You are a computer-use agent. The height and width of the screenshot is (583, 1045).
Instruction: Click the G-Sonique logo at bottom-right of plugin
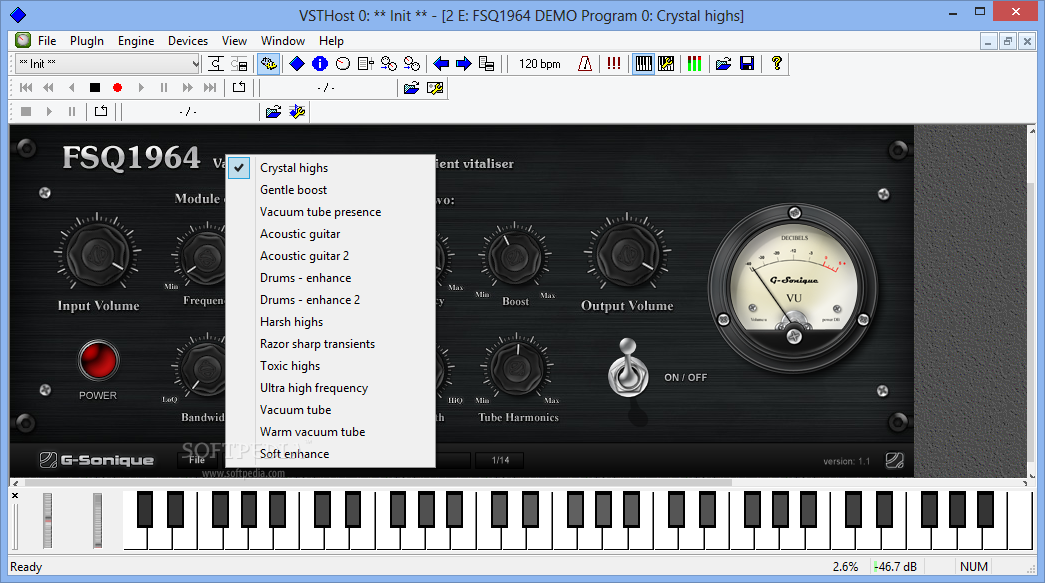point(894,460)
